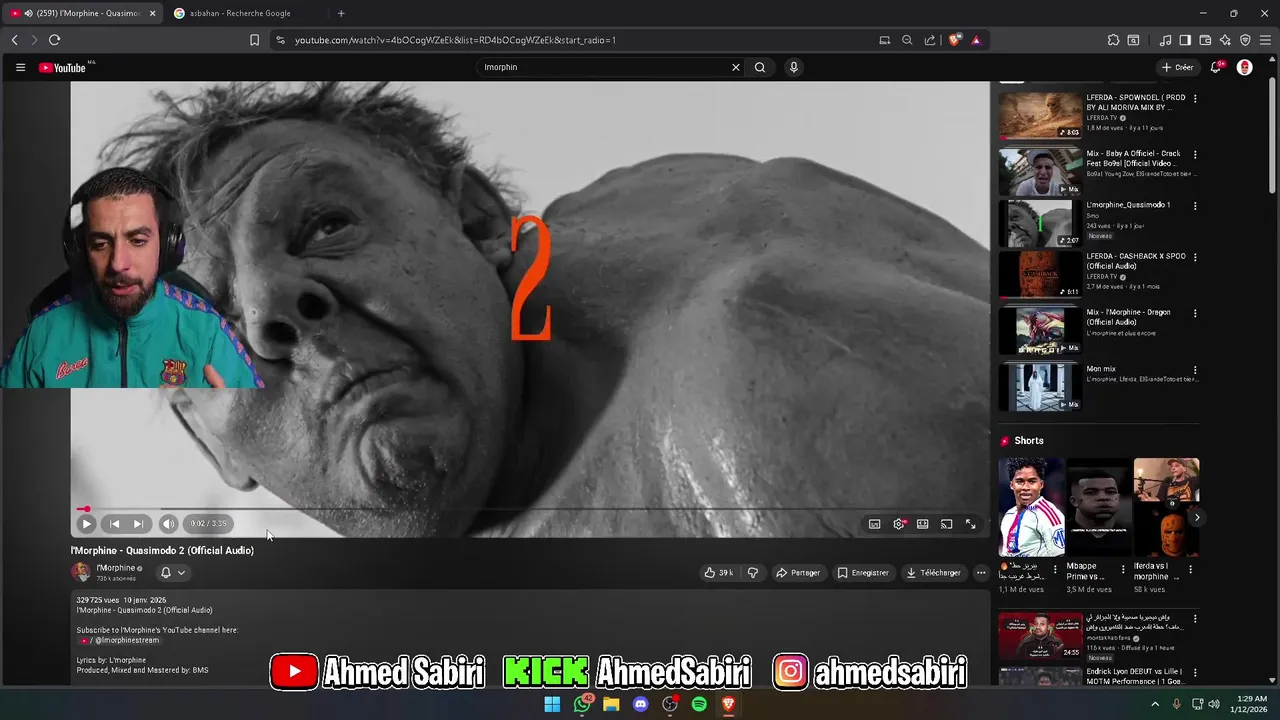Like the video with 39 k likes
The height and width of the screenshot is (720, 1280).
[x=718, y=573]
